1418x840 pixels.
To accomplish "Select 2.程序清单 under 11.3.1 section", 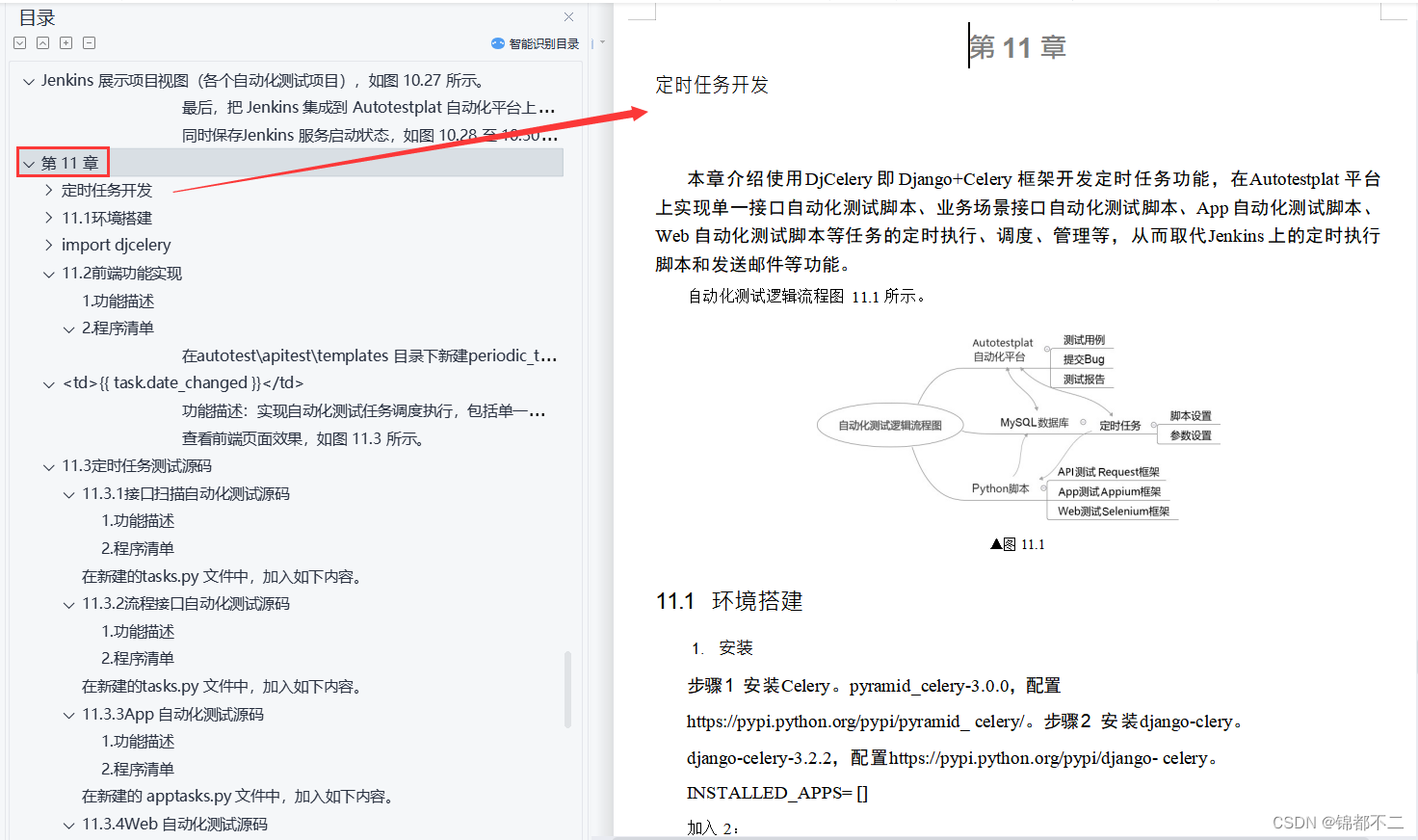I will pos(139,548).
